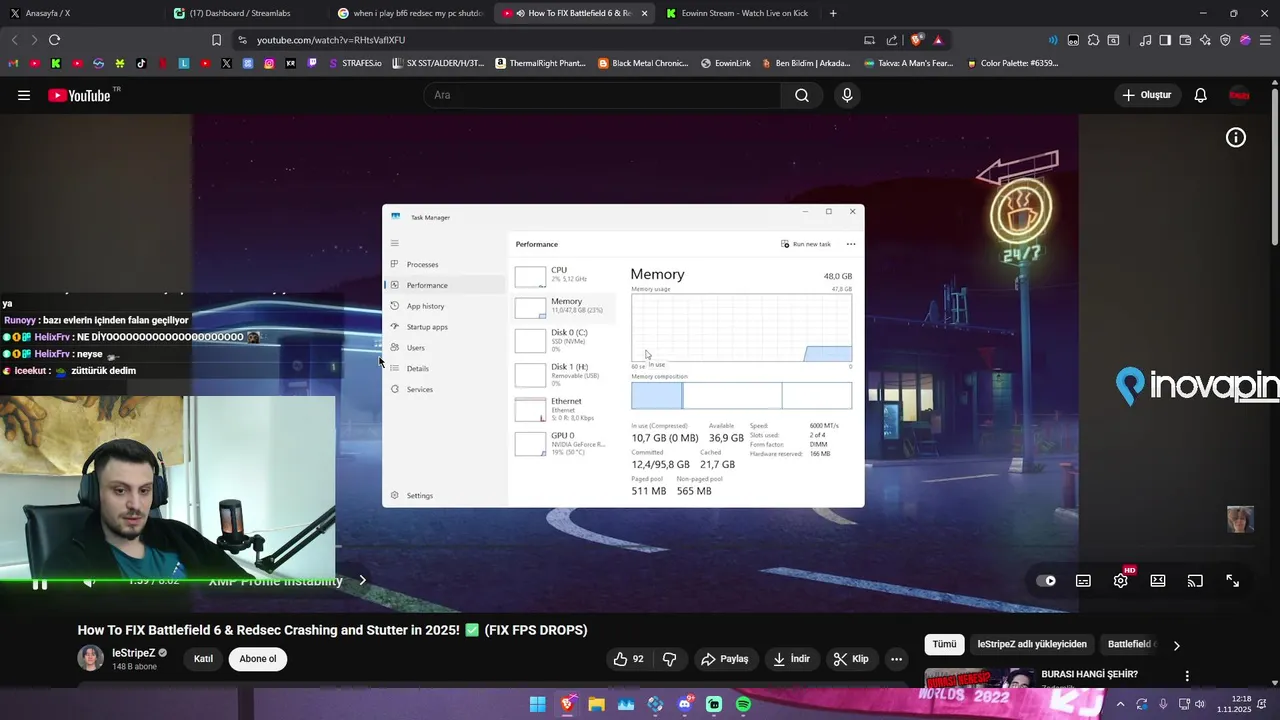This screenshot has width=1280, height=720.
Task: Switch to the bf6 redsec search tab
Action: 410,13
